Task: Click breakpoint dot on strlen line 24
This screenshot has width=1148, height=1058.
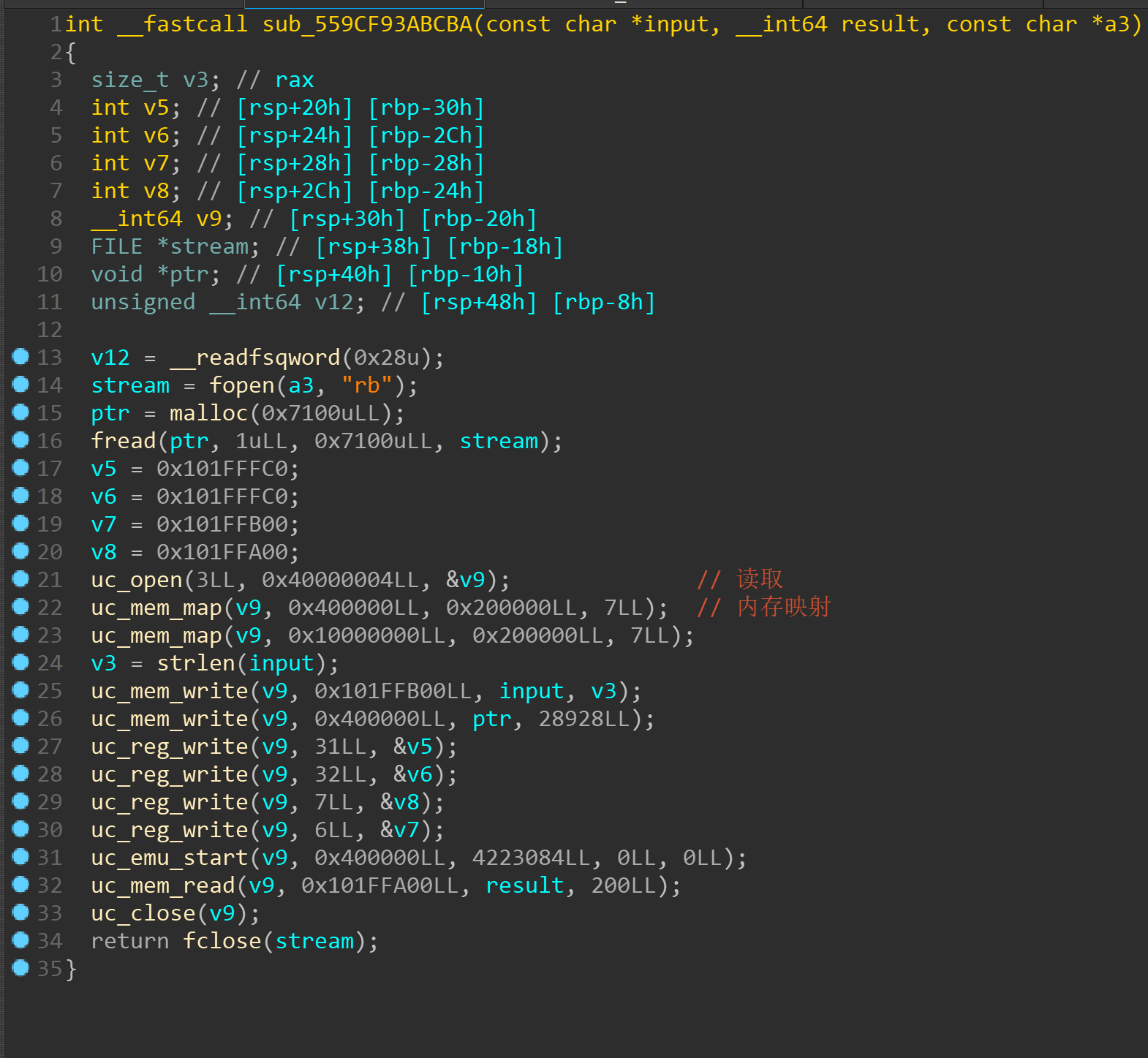Action: (x=20, y=662)
